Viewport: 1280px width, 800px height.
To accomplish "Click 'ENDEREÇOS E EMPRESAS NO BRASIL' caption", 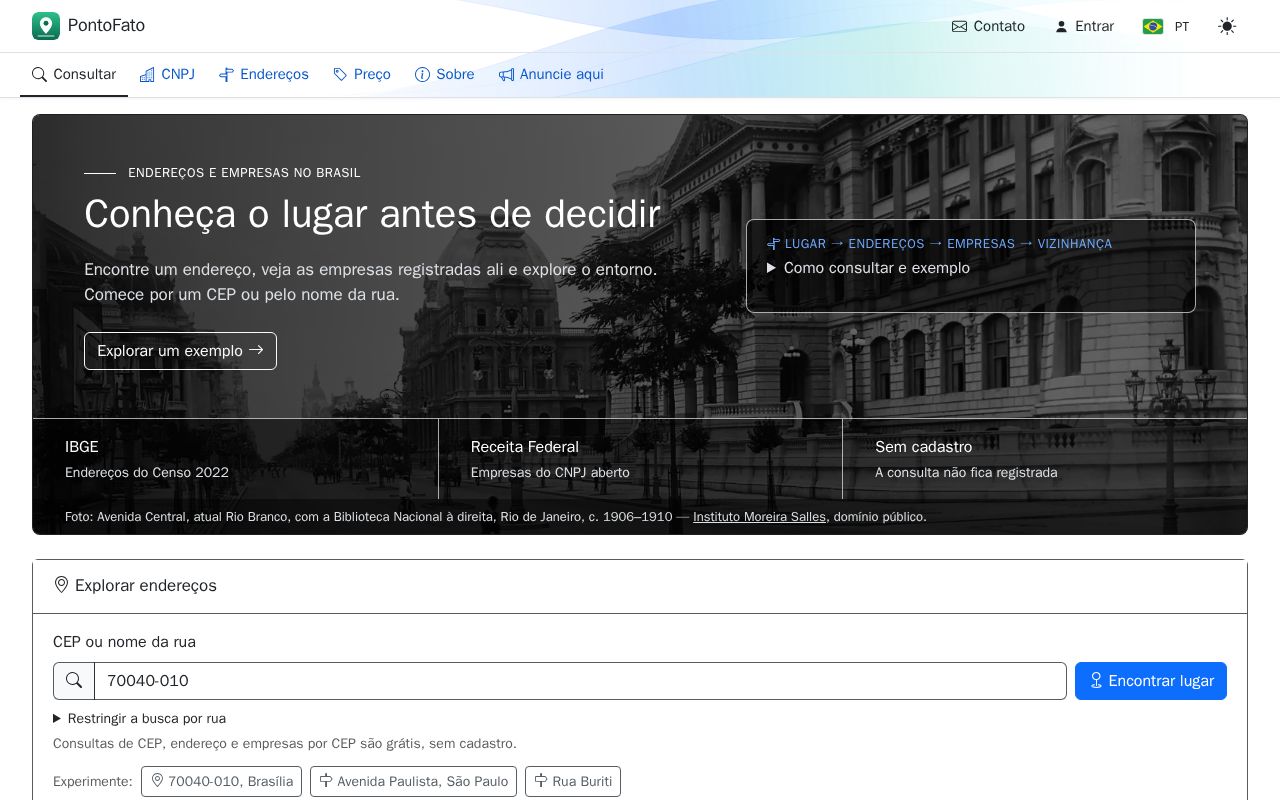I will (x=244, y=173).
